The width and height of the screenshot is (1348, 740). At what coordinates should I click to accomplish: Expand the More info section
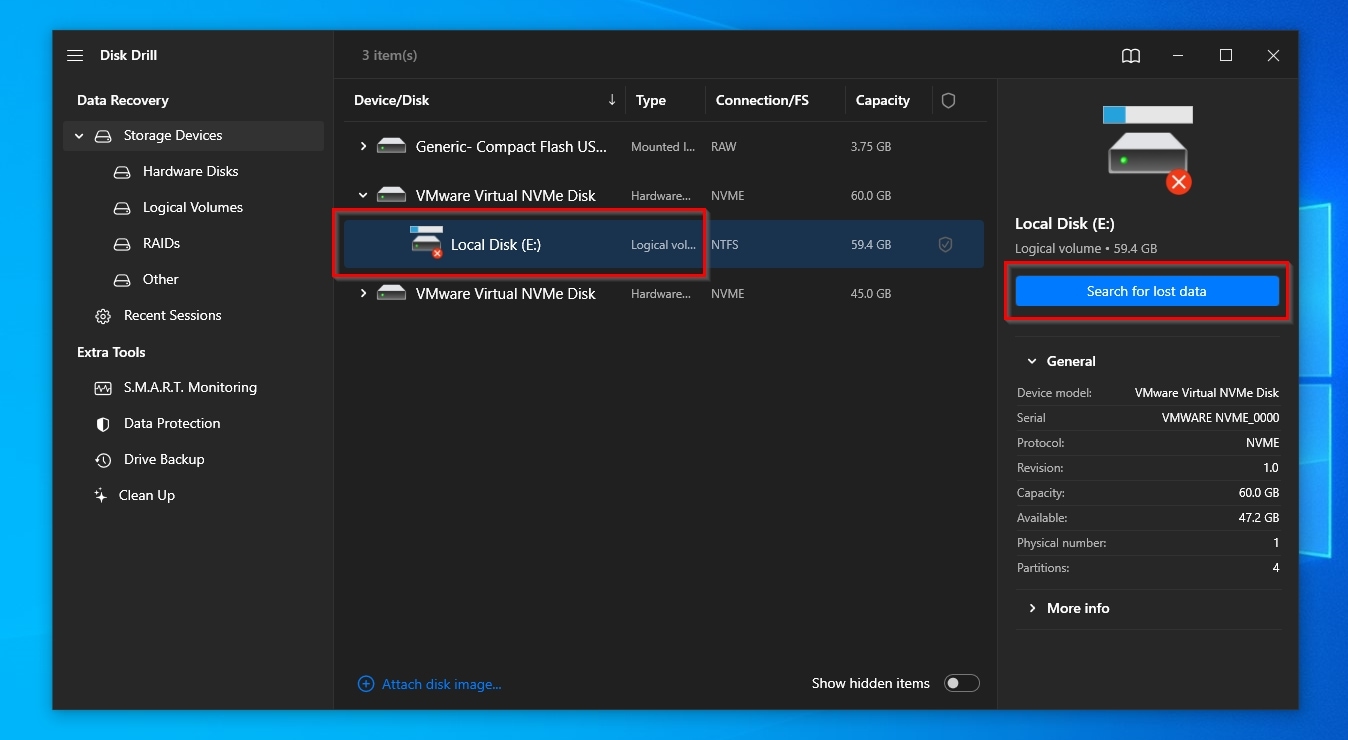(1031, 609)
